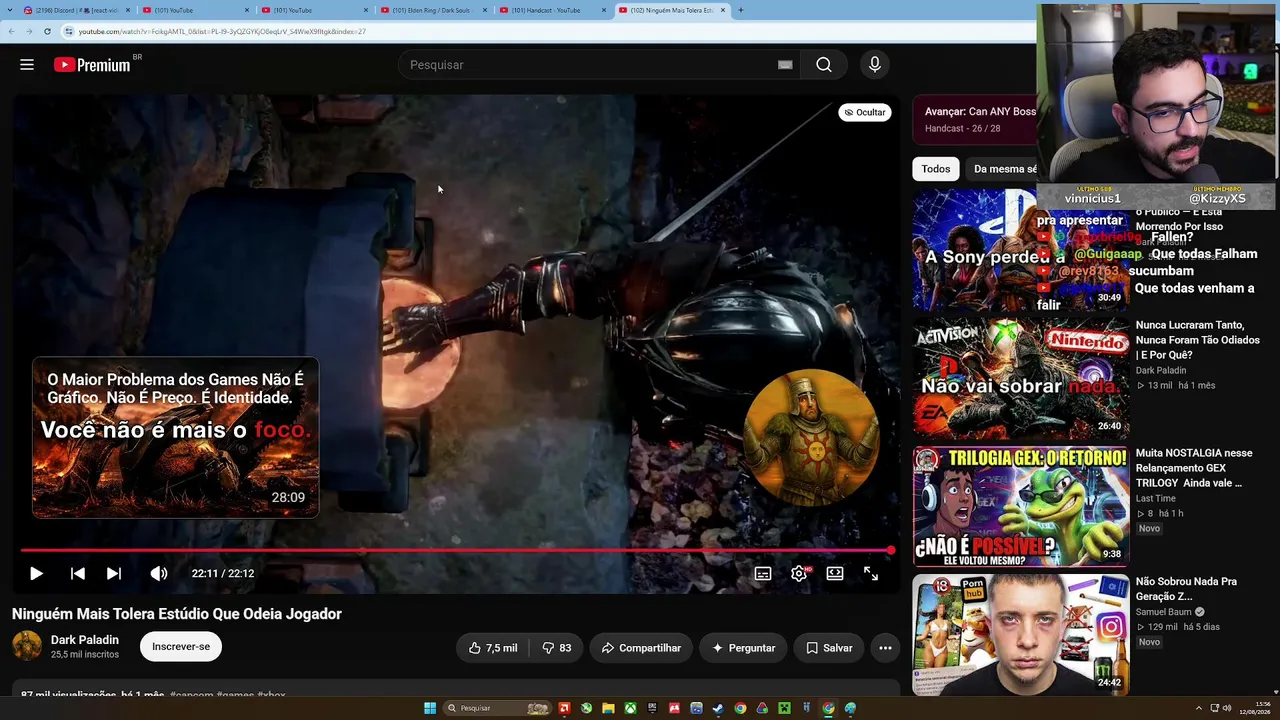
Task: Open the YouTube guide hamburger menu
Action: (27, 65)
